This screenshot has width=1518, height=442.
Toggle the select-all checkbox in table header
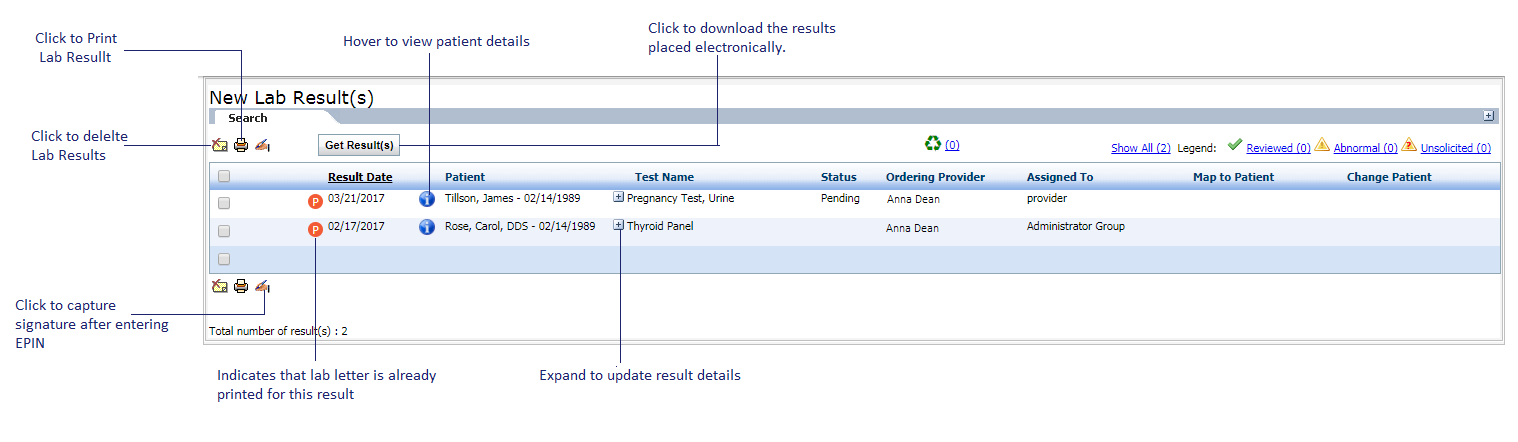[x=224, y=177]
